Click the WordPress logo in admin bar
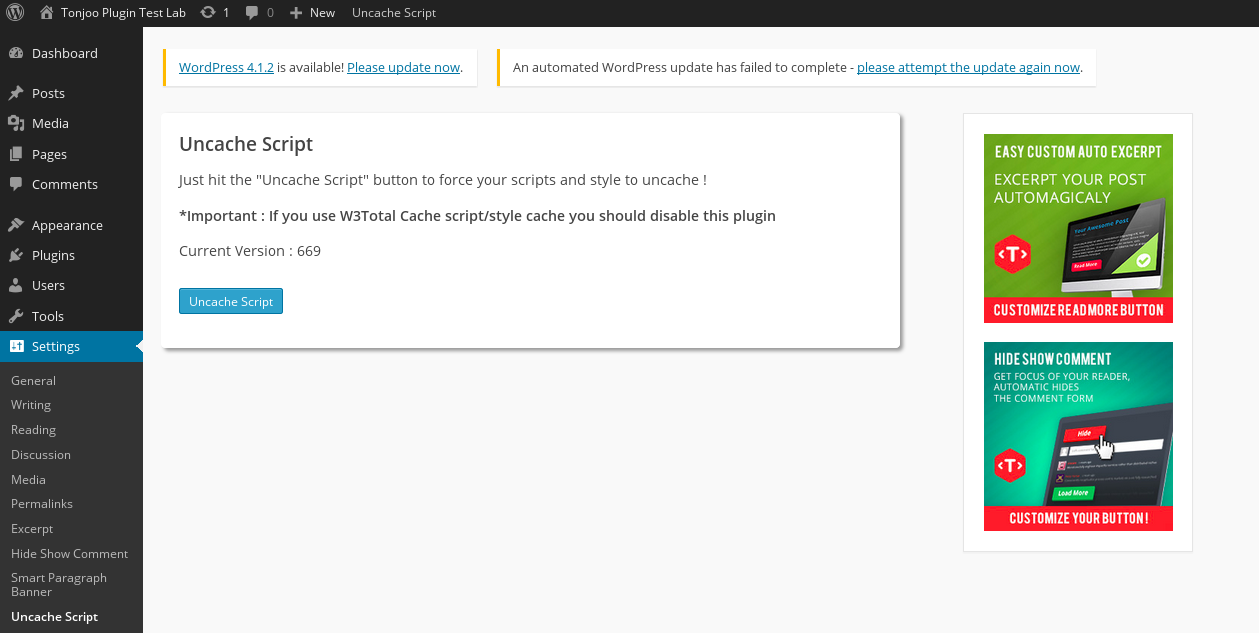This screenshot has height=633, width=1259. [x=15, y=13]
